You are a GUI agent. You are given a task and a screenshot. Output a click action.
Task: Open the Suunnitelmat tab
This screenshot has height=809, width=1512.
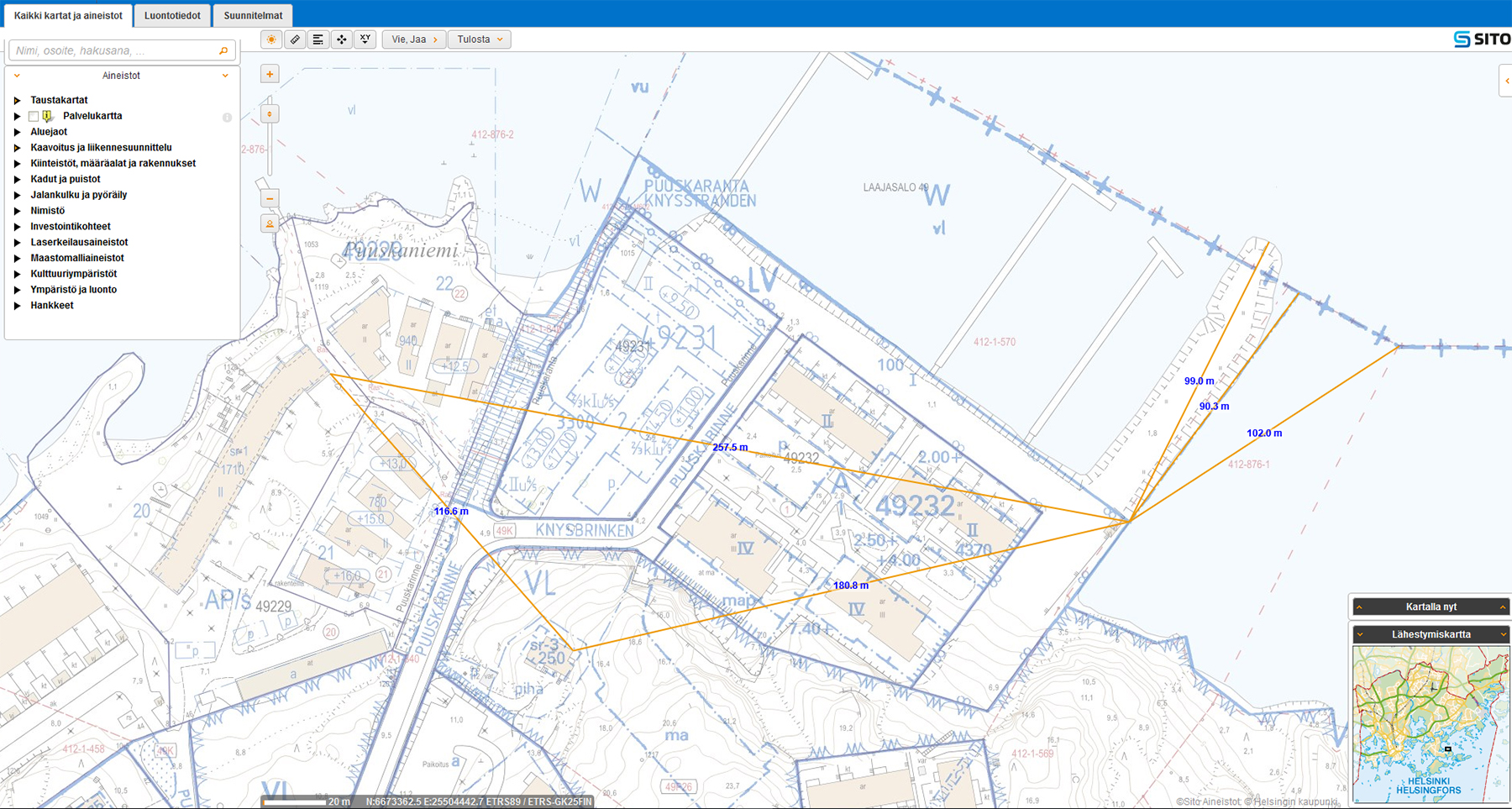coord(252,16)
